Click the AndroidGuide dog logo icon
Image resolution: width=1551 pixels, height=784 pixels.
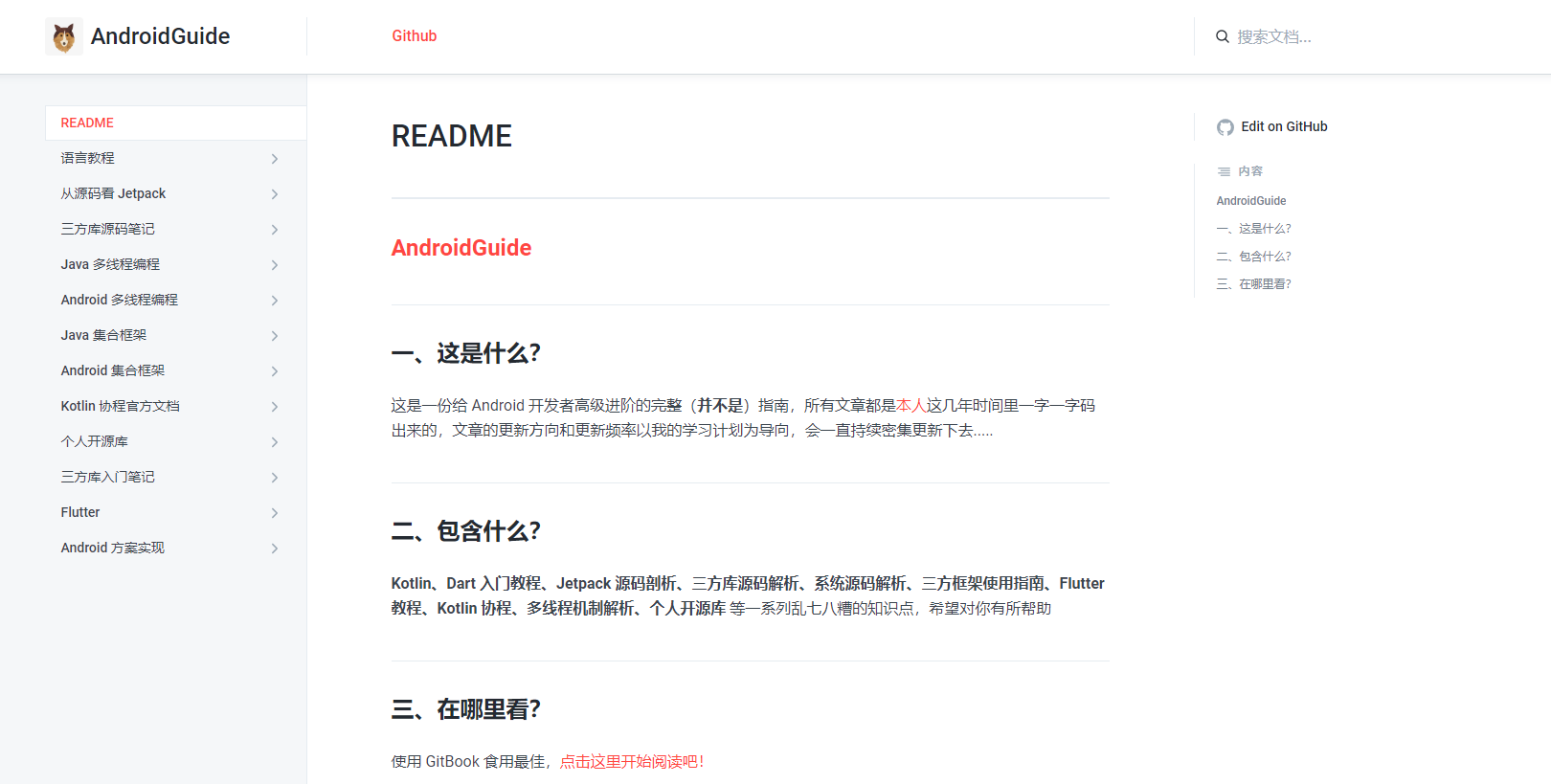click(x=64, y=36)
